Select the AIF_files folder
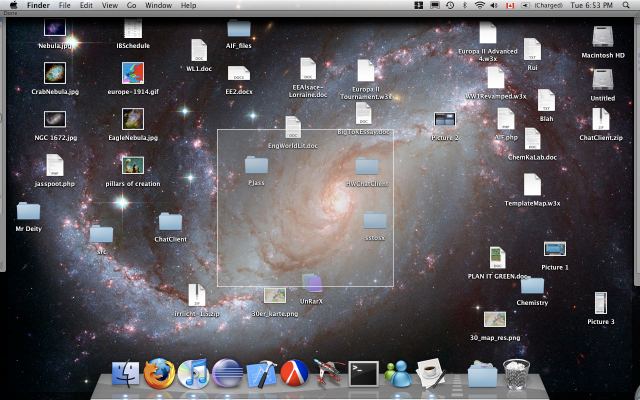Screen dimensions: 640x400 pos(239,28)
